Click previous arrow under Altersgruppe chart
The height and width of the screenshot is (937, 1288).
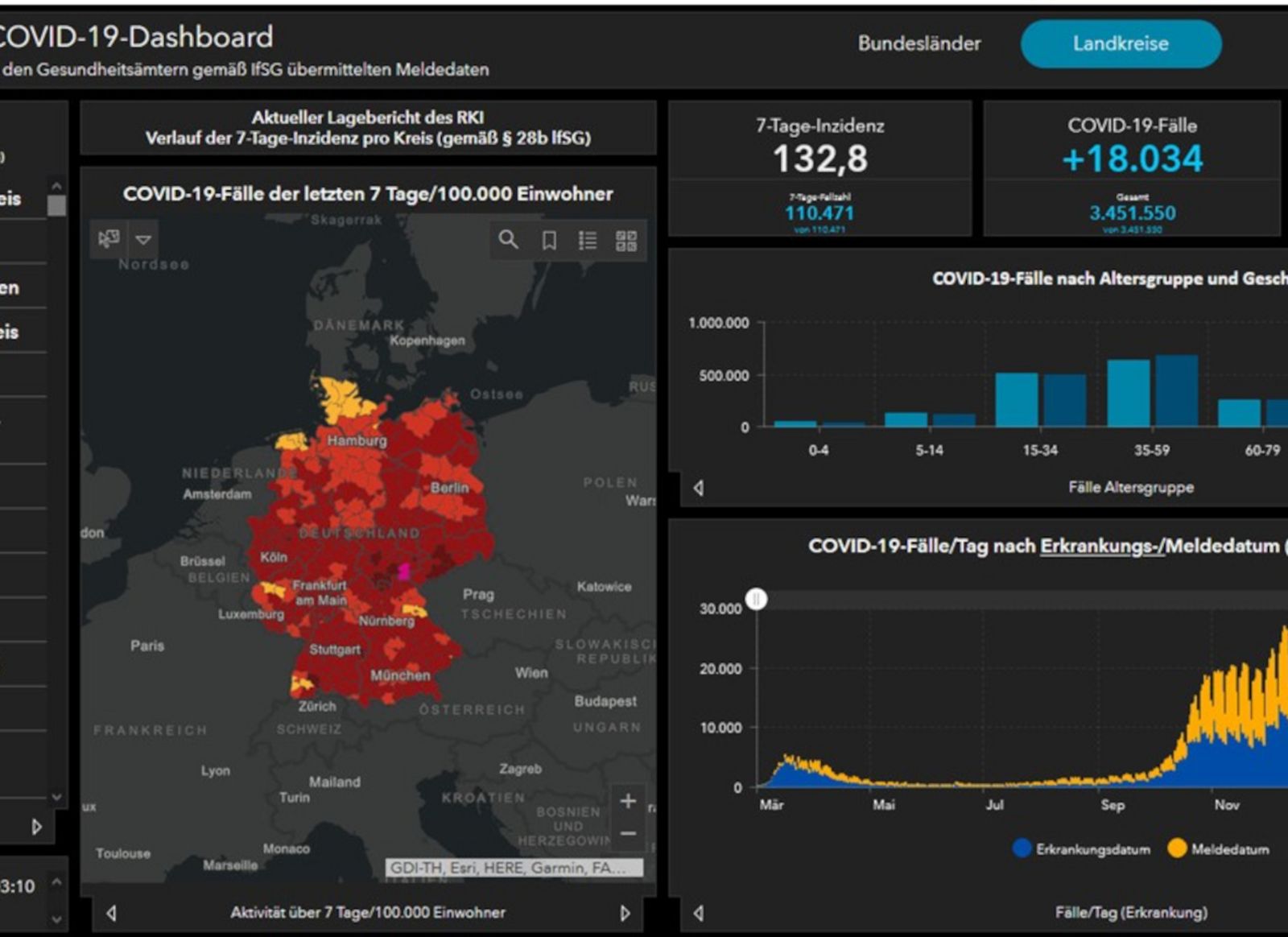coord(699,488)
